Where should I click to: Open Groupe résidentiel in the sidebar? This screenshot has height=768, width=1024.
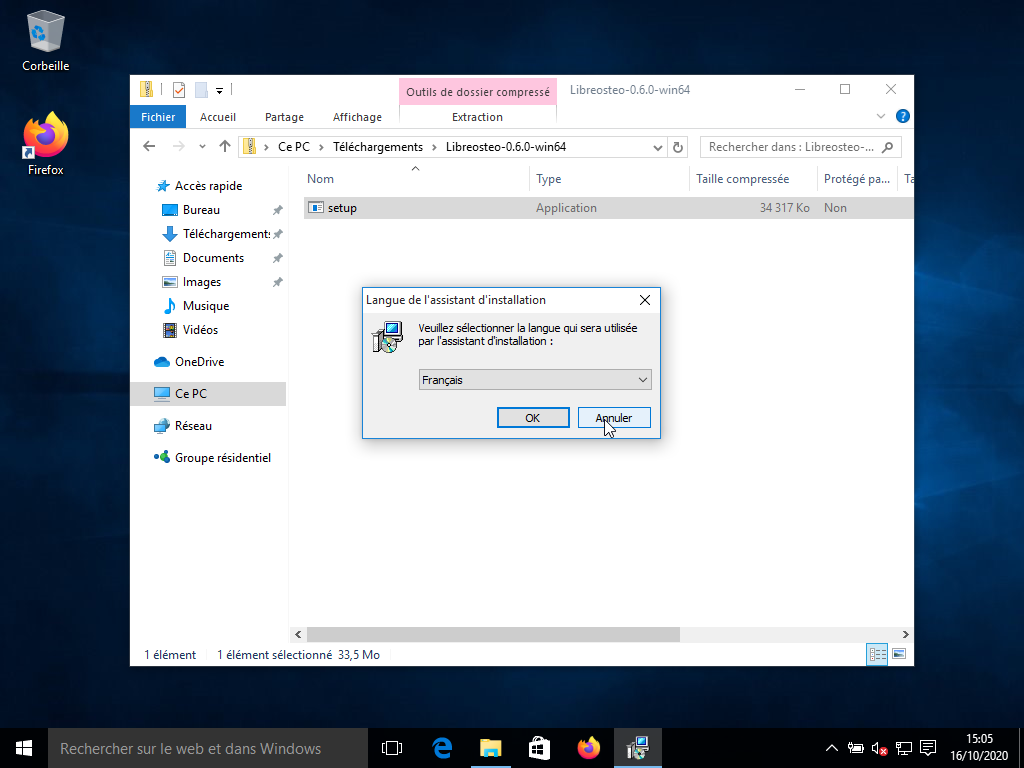222,458
